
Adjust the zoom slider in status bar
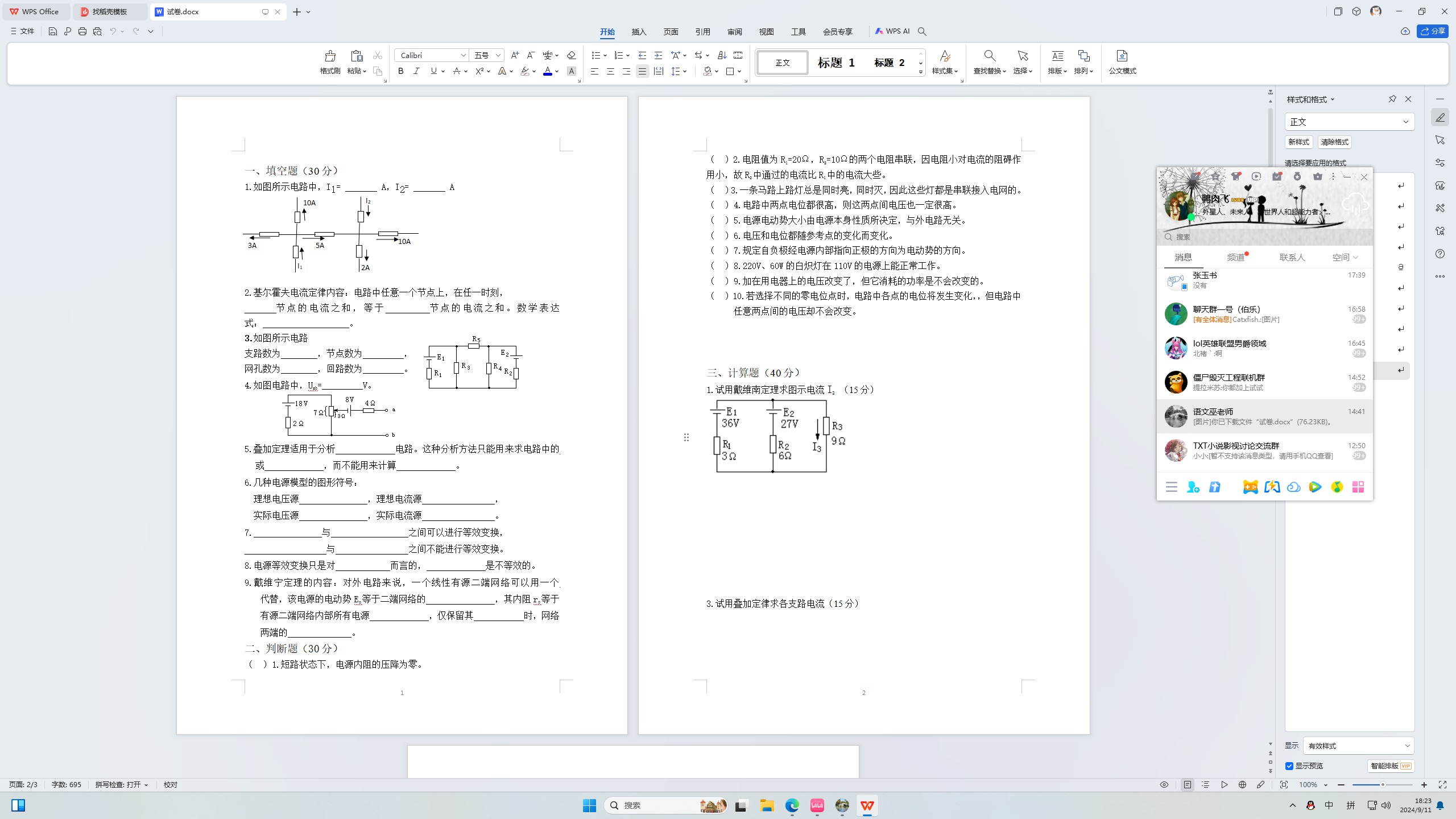[x=1382, y=785]
